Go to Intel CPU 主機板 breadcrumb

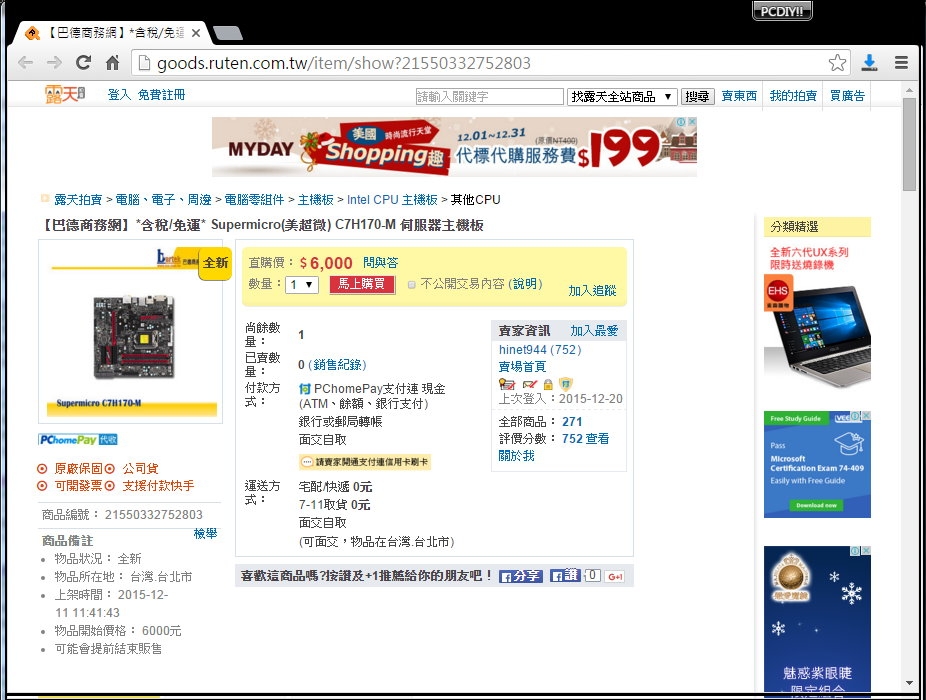coord(392,200)
